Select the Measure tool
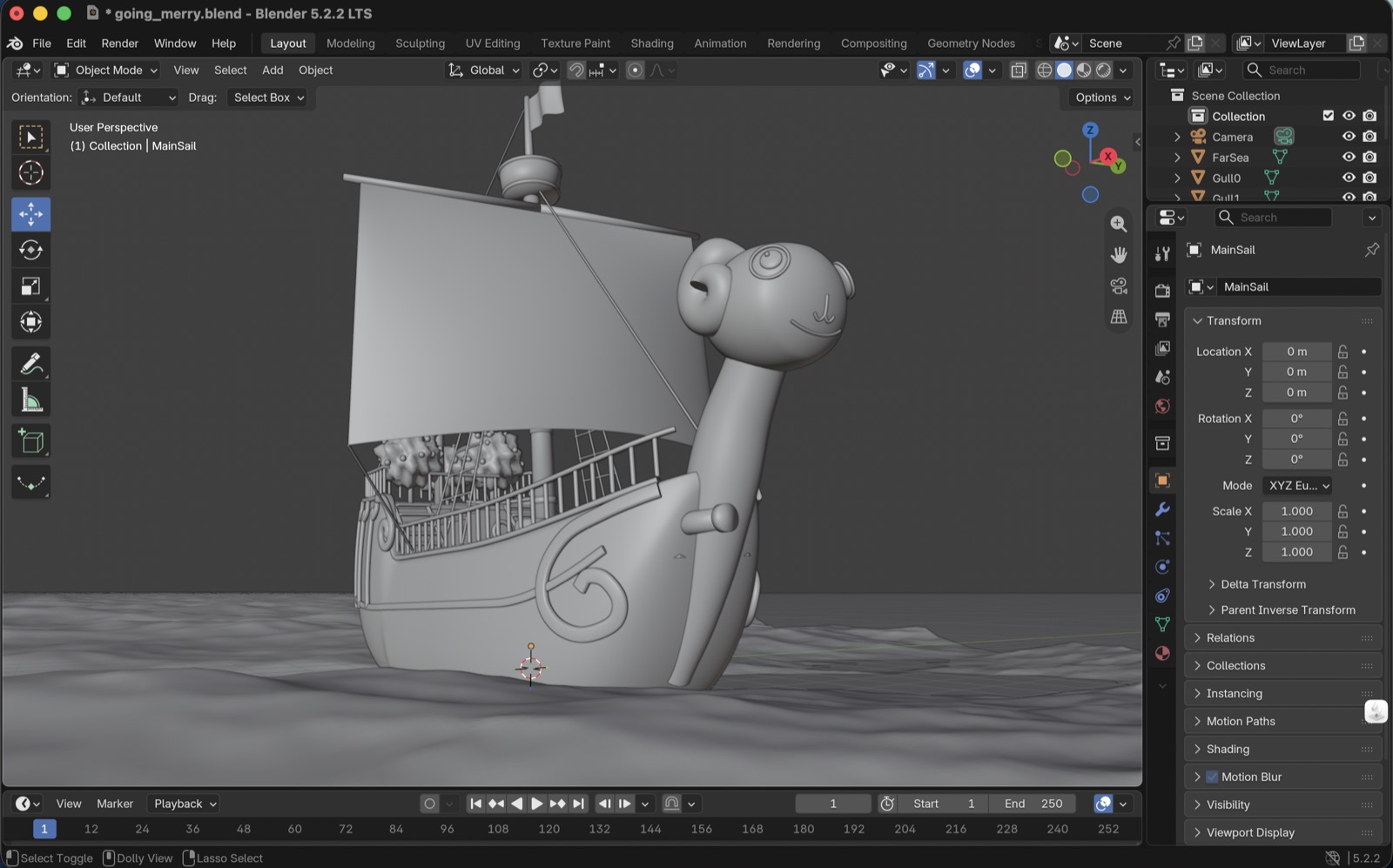This screenshot has height=868, width=1393. [30, 400]
